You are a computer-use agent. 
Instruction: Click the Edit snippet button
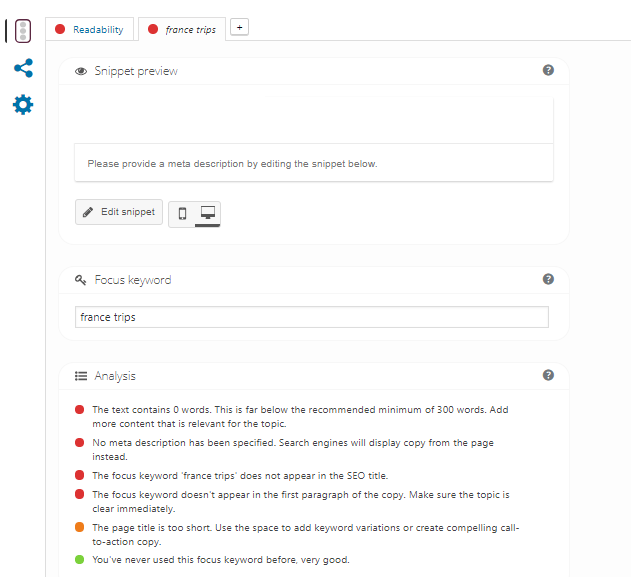pyautogui.click(x=119, y=212)
